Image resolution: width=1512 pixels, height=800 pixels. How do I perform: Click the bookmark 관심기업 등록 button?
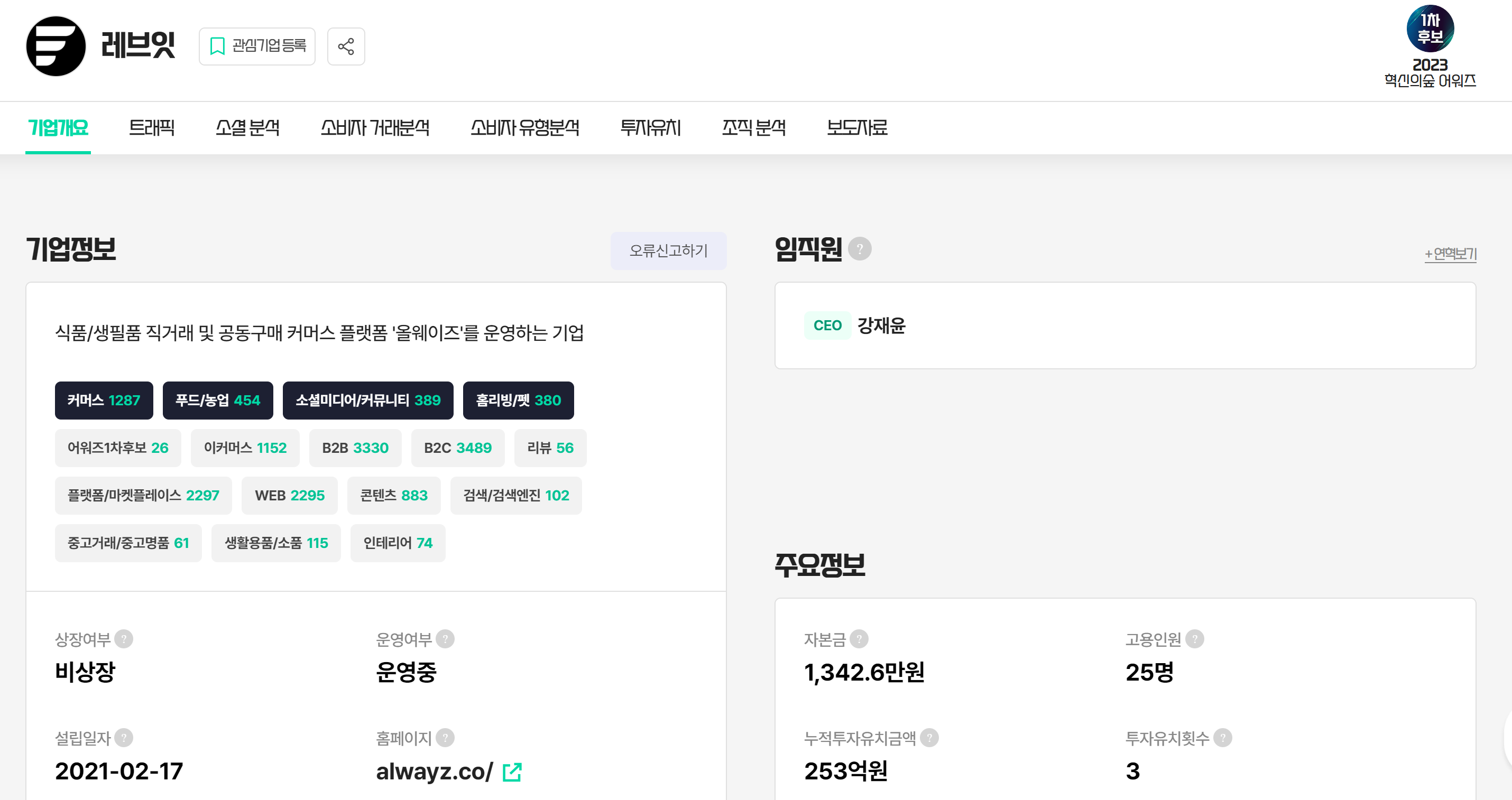tap(257, 46)
